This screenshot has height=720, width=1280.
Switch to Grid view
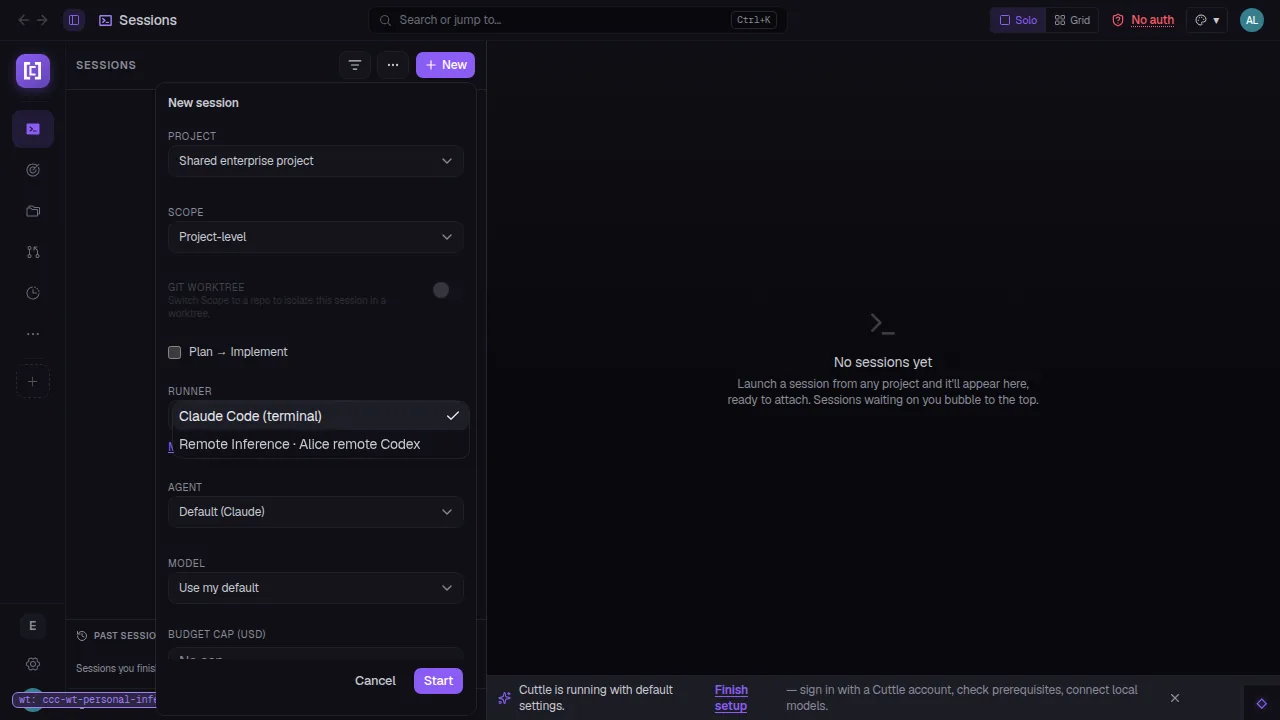(x=1072, y=20)
